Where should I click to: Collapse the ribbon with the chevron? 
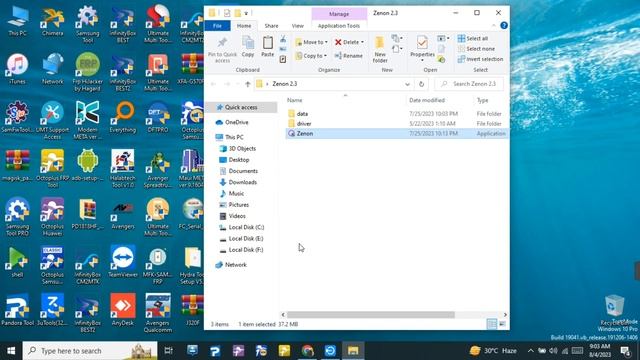pyautogui.click(x=493, y=25)
